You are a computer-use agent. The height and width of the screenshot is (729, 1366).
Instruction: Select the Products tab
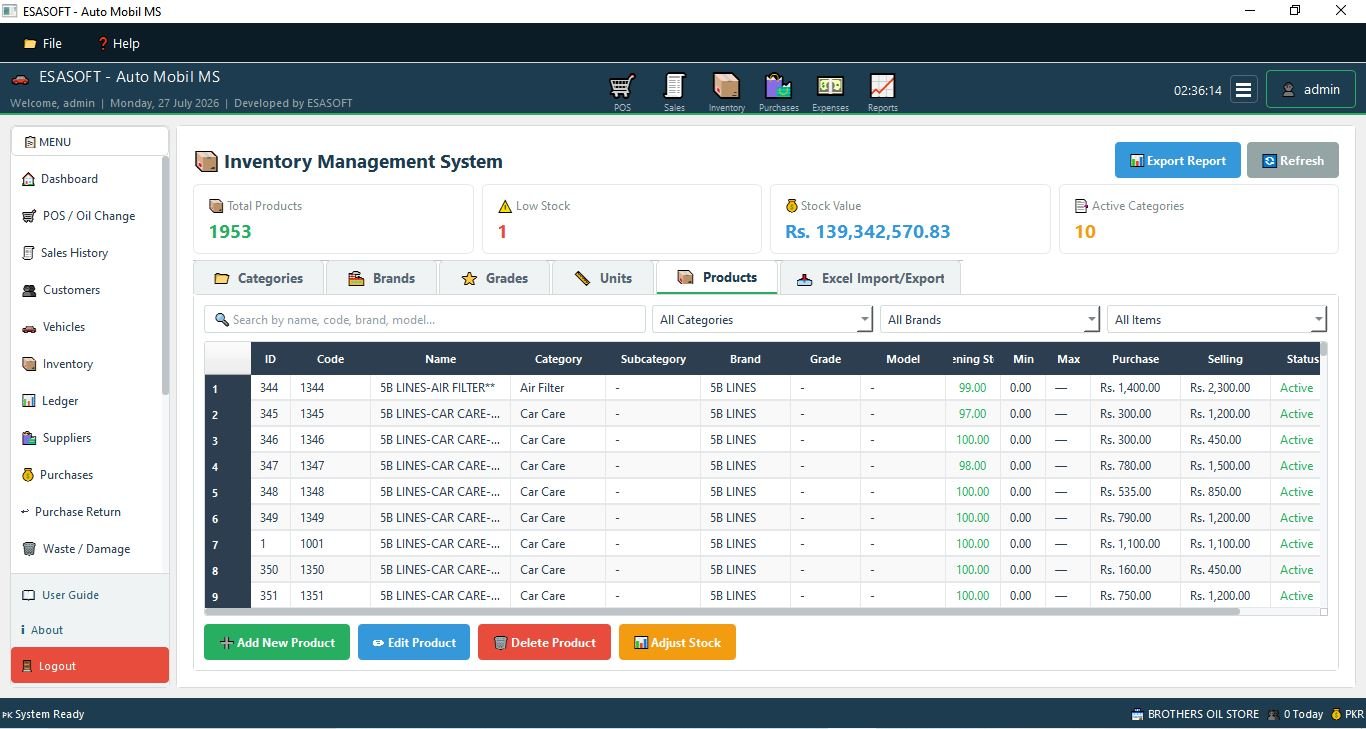(x=717, y=278)
